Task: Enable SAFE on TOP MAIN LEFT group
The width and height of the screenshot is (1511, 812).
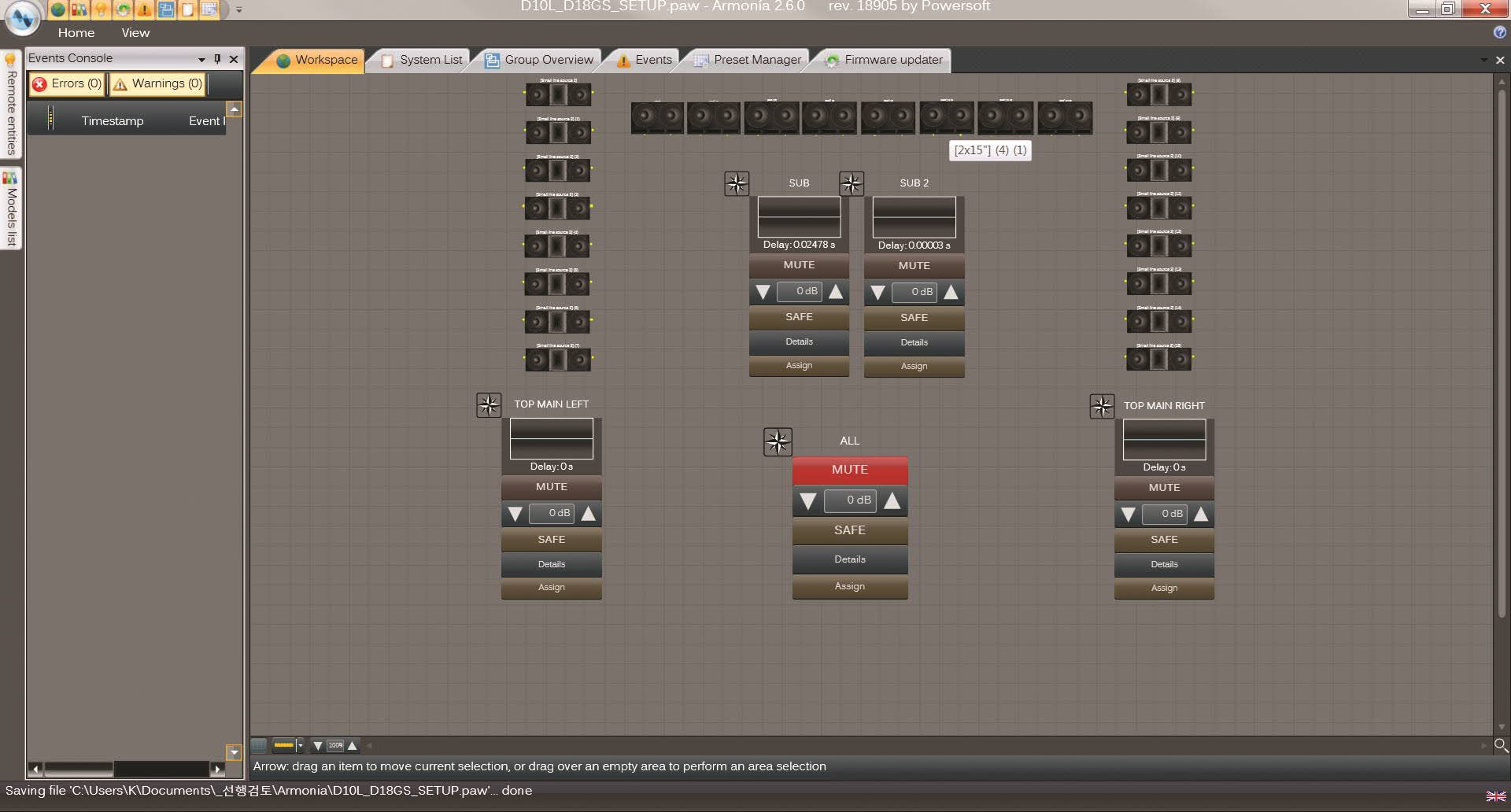Action: click(x=551, y=539)
